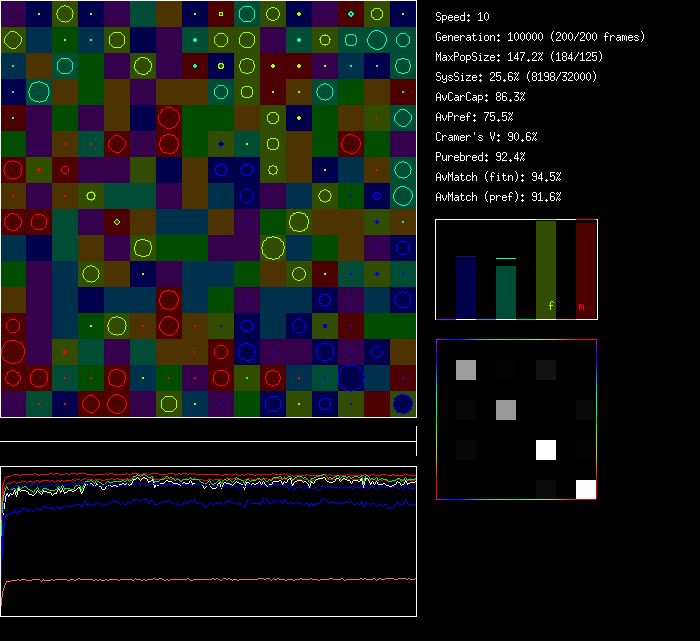Click the Generation frame counter text
The width and height of the screenshot is (700, 641).
coord(540,37)
